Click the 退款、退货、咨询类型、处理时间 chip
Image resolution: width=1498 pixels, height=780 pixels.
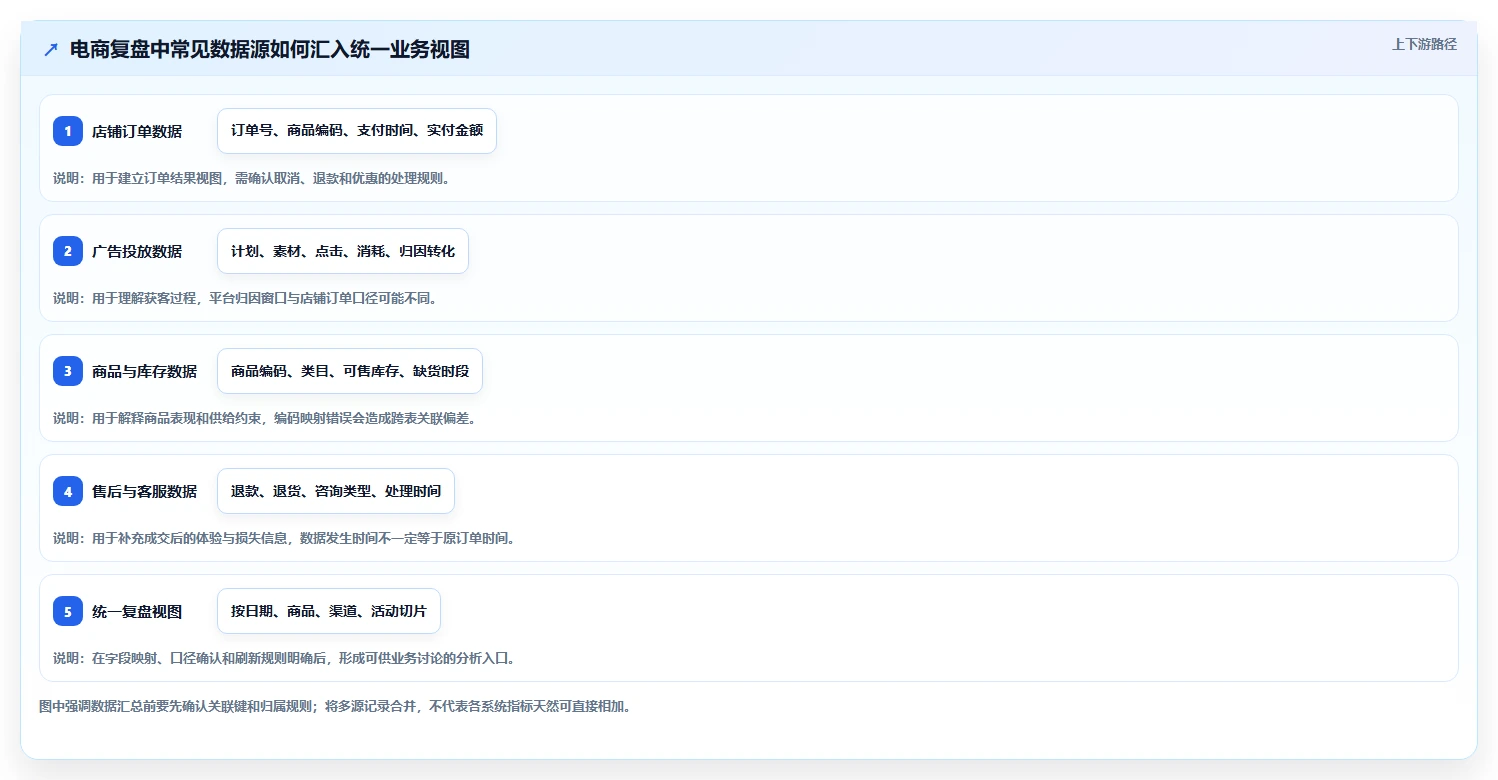(336, 491)
